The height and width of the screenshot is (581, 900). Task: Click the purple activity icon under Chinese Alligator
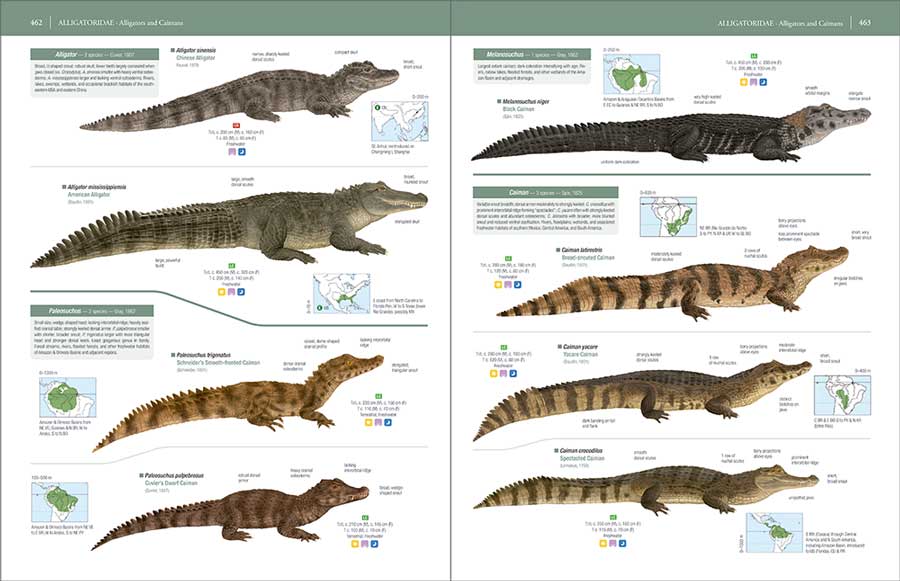(232, 152)
